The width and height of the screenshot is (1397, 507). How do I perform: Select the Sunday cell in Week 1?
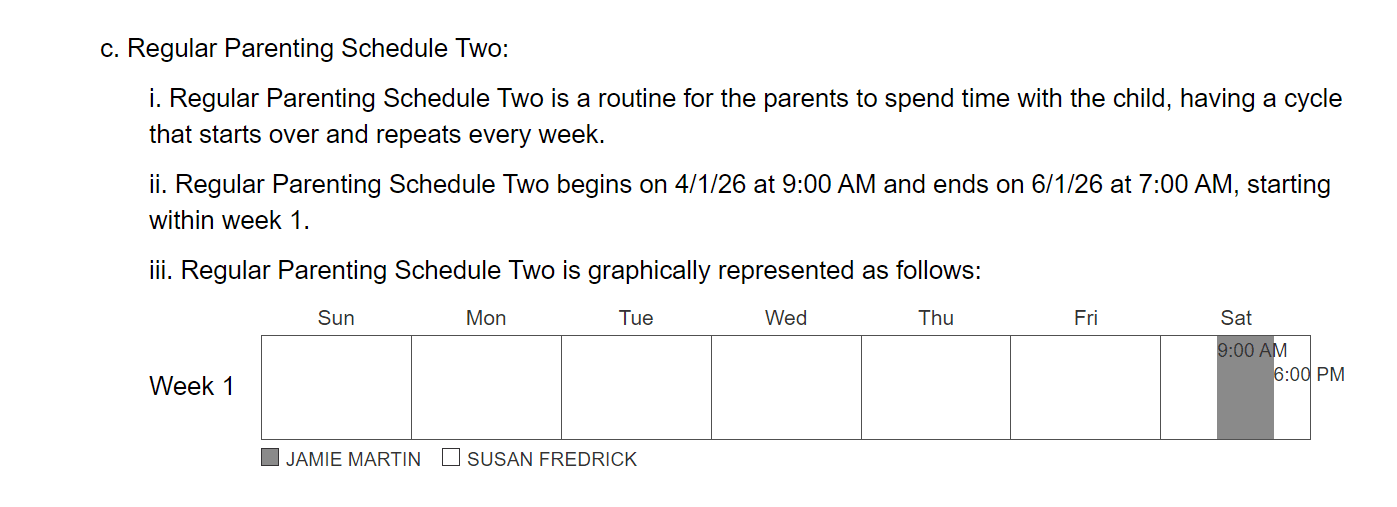pos(336,388)
